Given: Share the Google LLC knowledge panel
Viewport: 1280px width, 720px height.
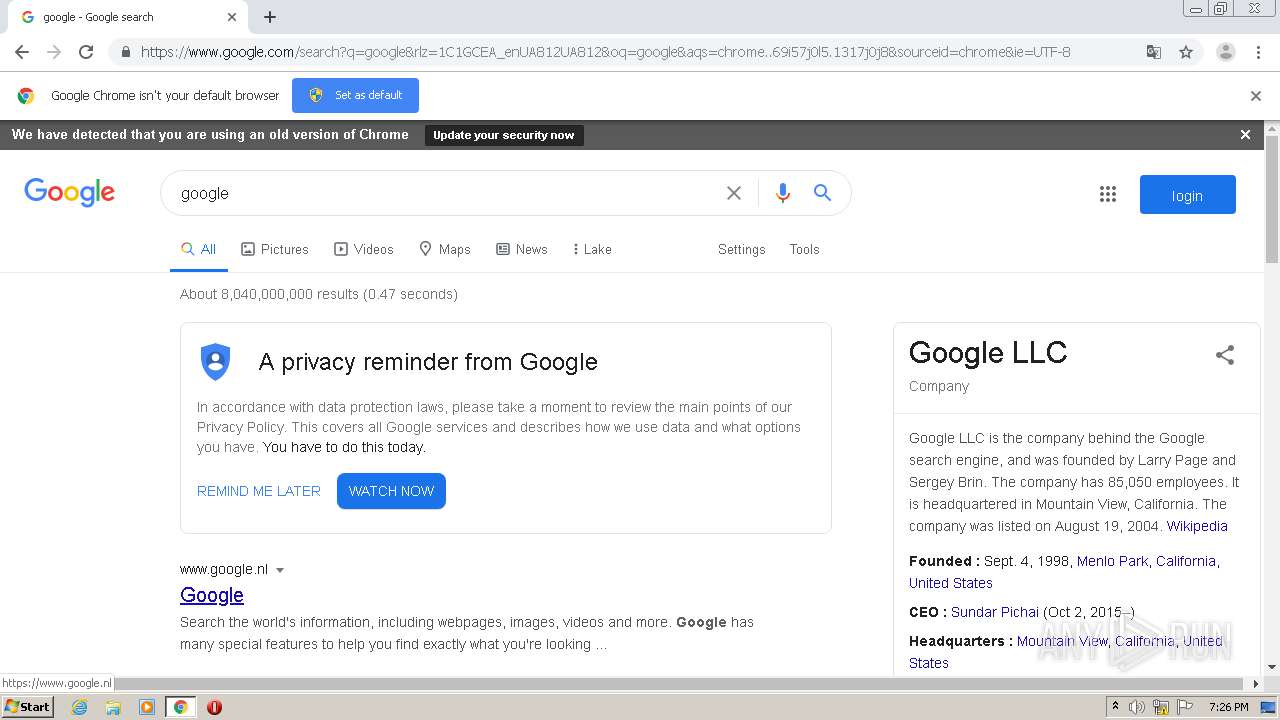Looking at the screenshot, I should click(1225, 355).
